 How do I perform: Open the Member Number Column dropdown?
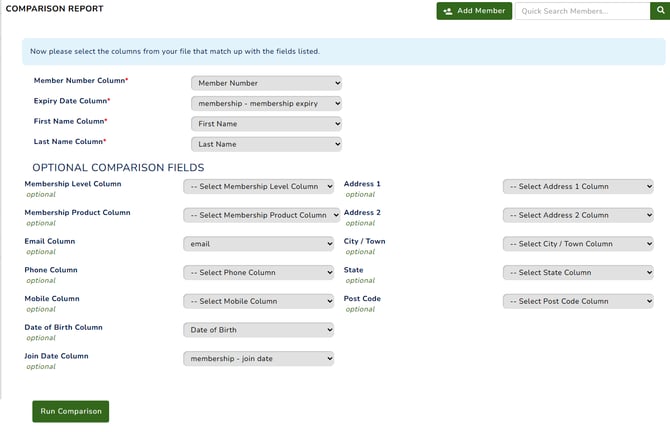pos(266,83)
